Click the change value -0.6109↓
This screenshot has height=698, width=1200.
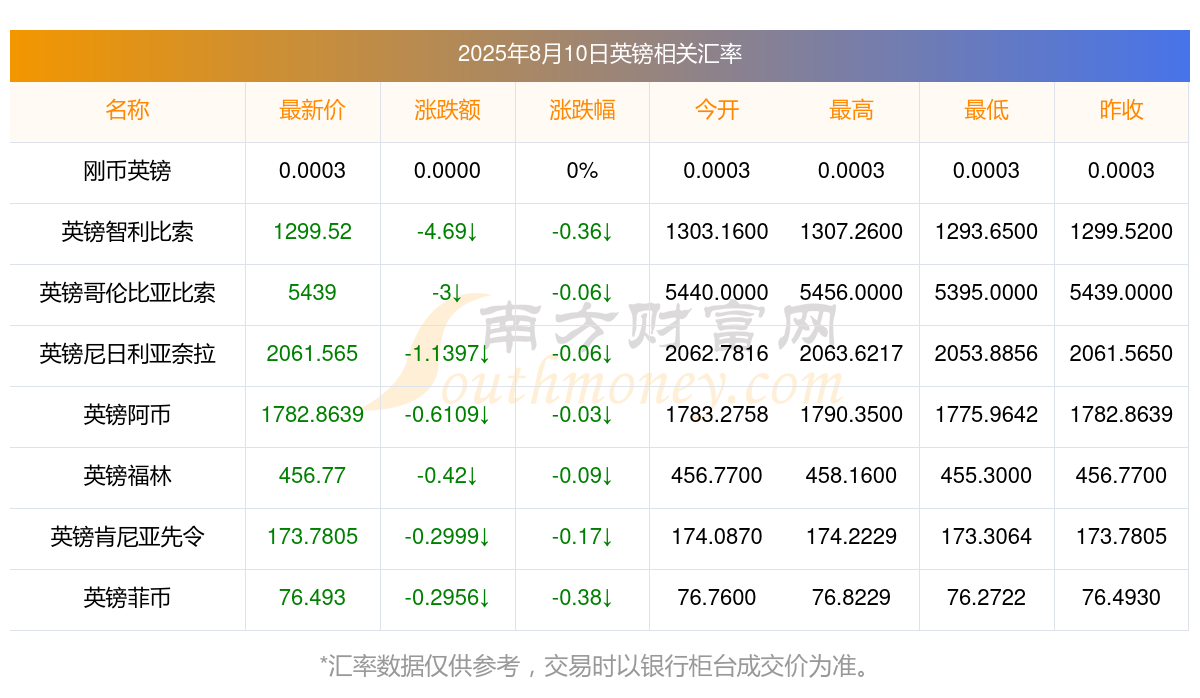447,415
